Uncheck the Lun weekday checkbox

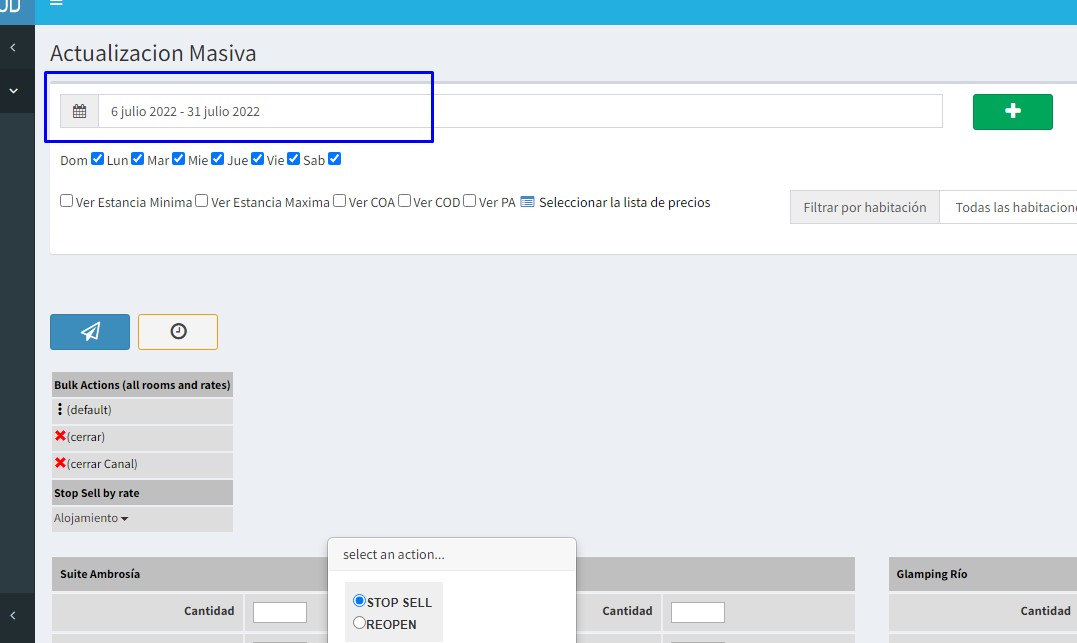[138, 159]
